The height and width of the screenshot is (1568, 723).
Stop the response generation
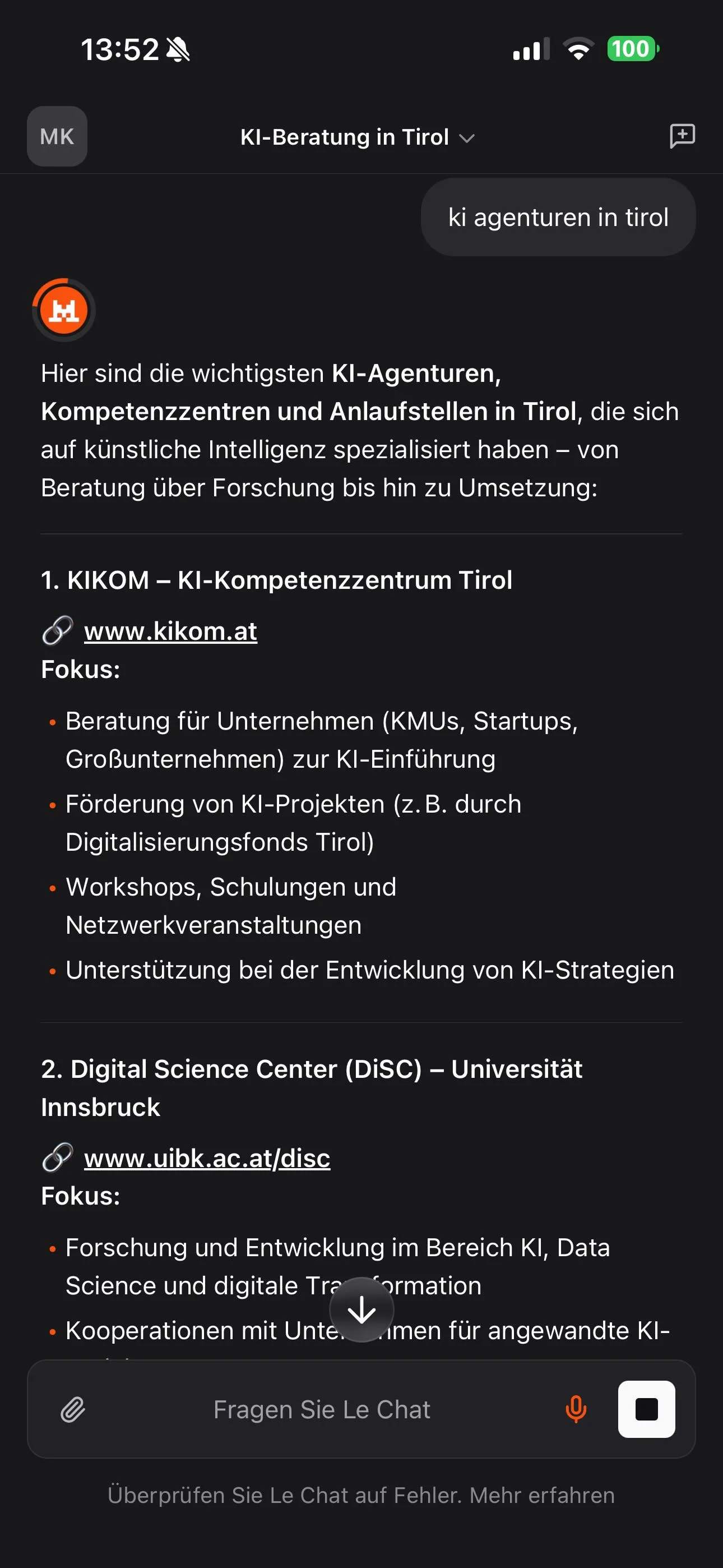(x=646, y=1409)
